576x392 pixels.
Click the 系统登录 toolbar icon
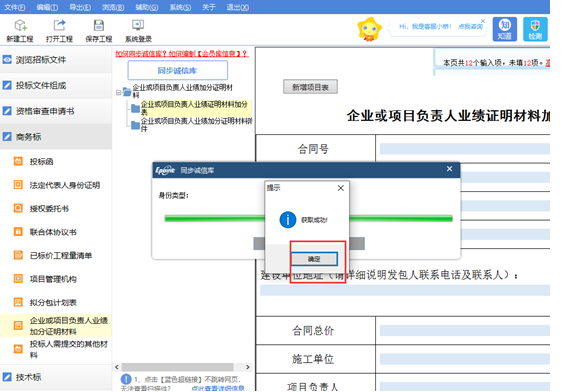(138, 30)
